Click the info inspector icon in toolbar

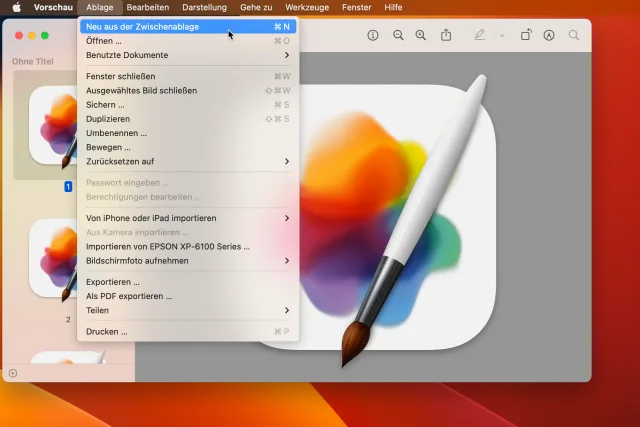373,35
